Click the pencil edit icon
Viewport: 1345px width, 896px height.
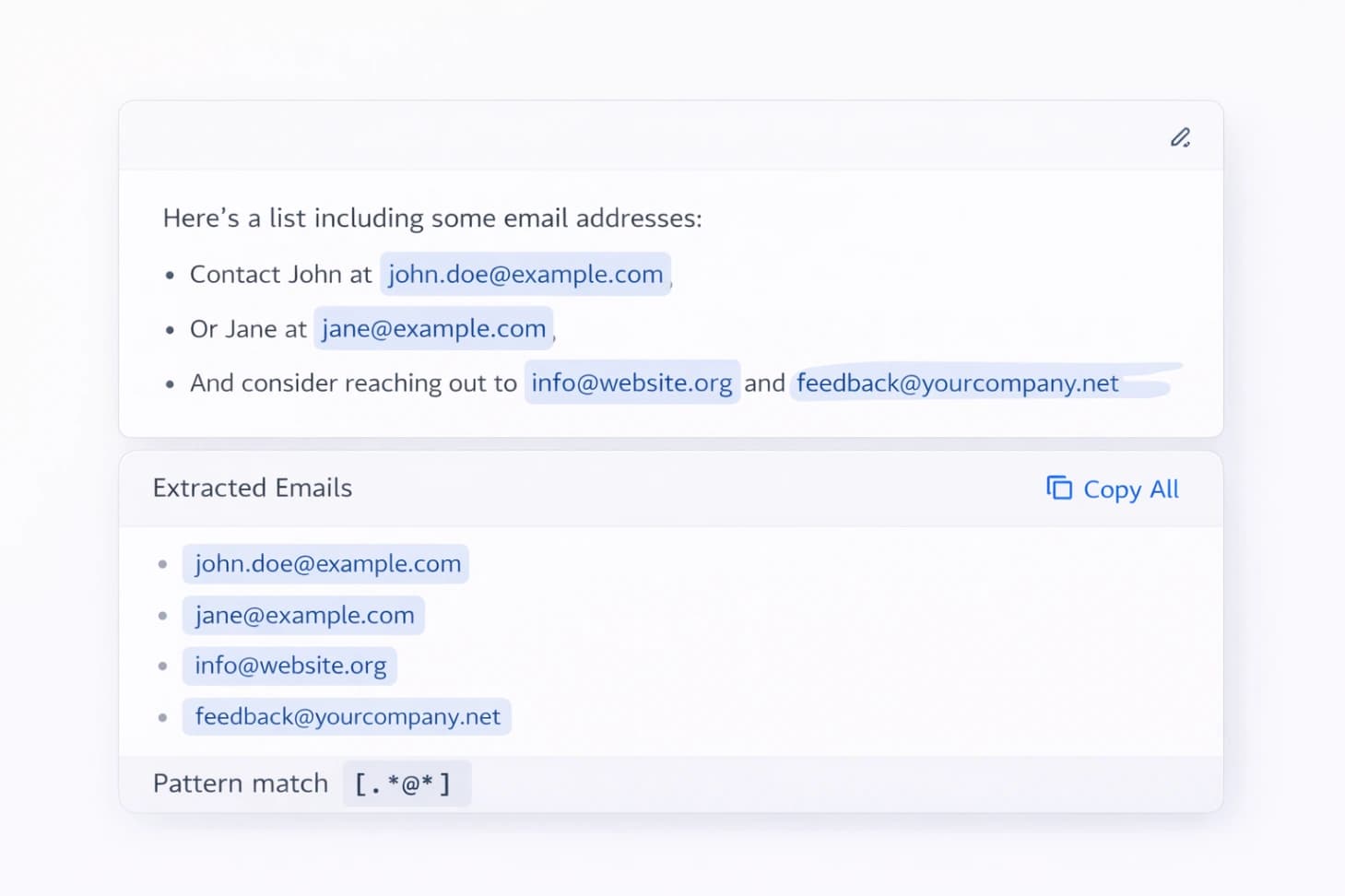[x=1180, y=138]
